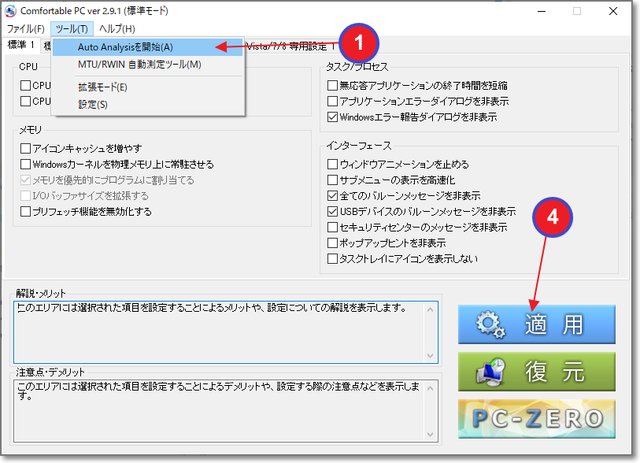This screenshot has width=640, height=463.
Task: Enable 無応答アプリケーションの終了時間を短縮 checkbox
Action: [333, 85]
